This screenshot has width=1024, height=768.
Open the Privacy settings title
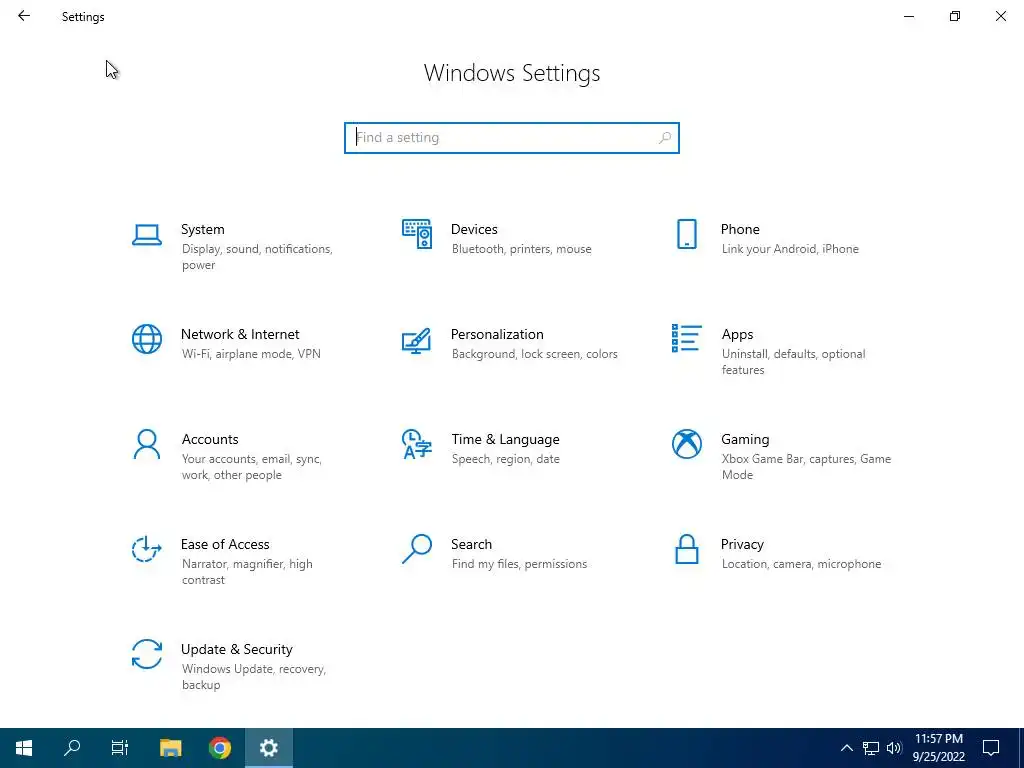point(742,545)
